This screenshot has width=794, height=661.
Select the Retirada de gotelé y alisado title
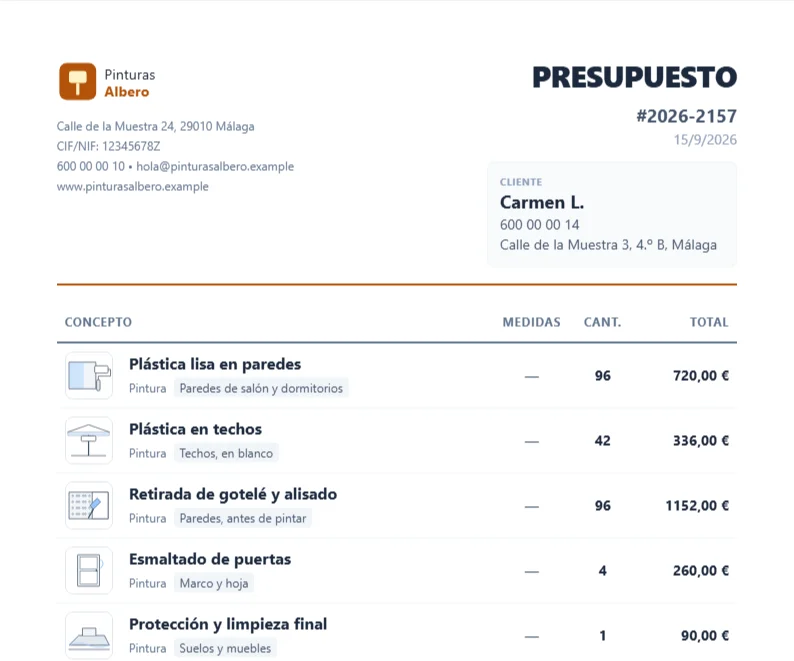click(233, 494)
